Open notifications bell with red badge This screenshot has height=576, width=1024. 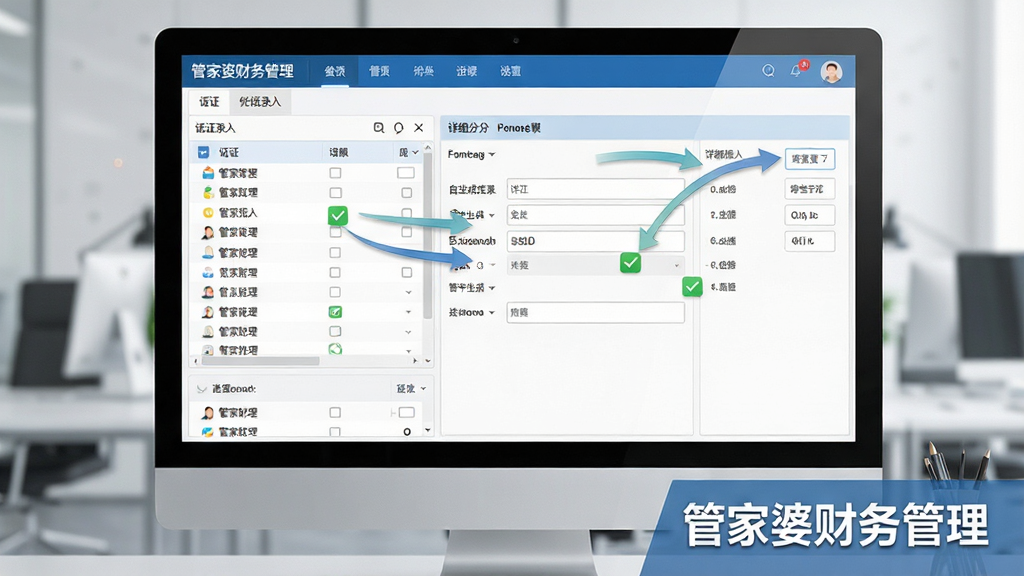point(797,71)
